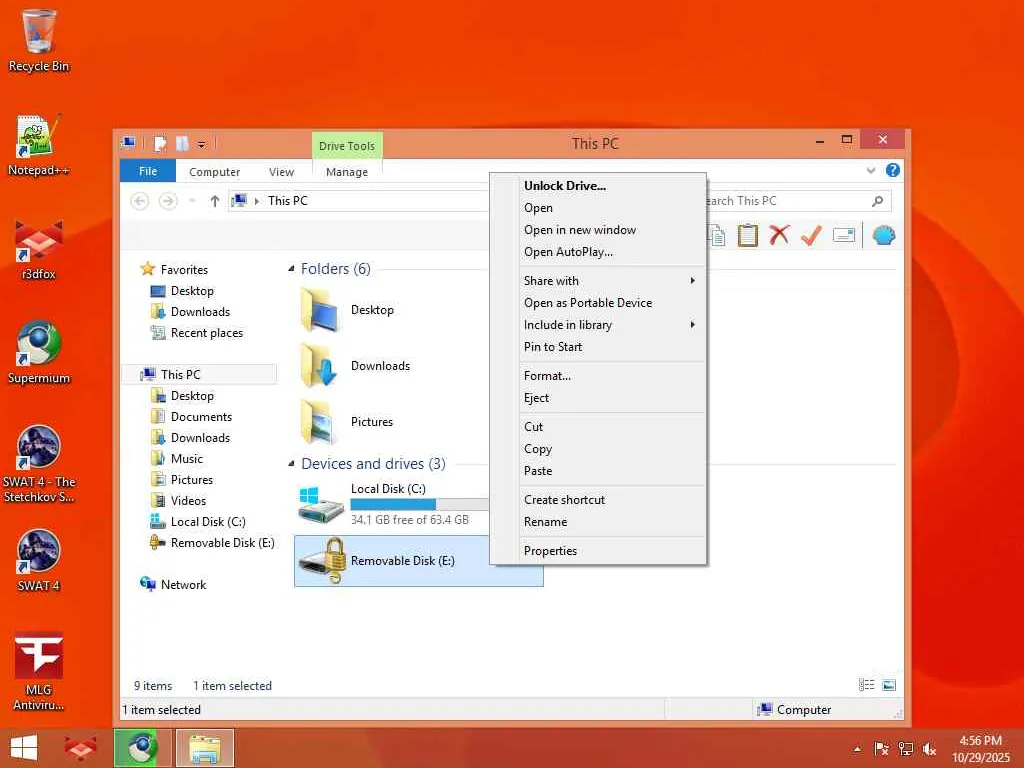The height and width of the screenshot is (768, 1024).
Task: Open the File ribbon tab
Action: pos(148,171)
